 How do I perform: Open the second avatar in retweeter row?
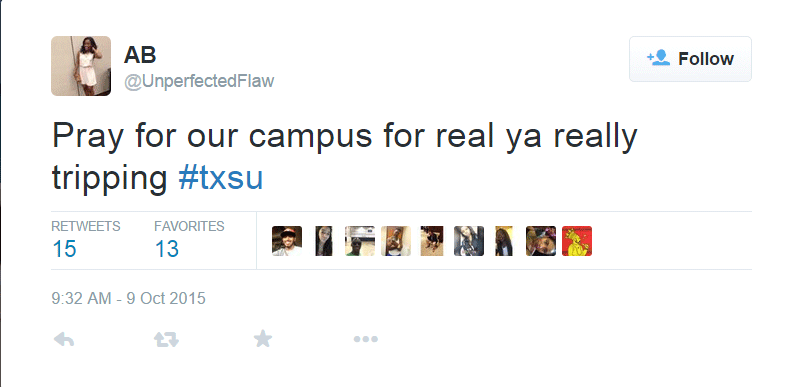(324, 241)
